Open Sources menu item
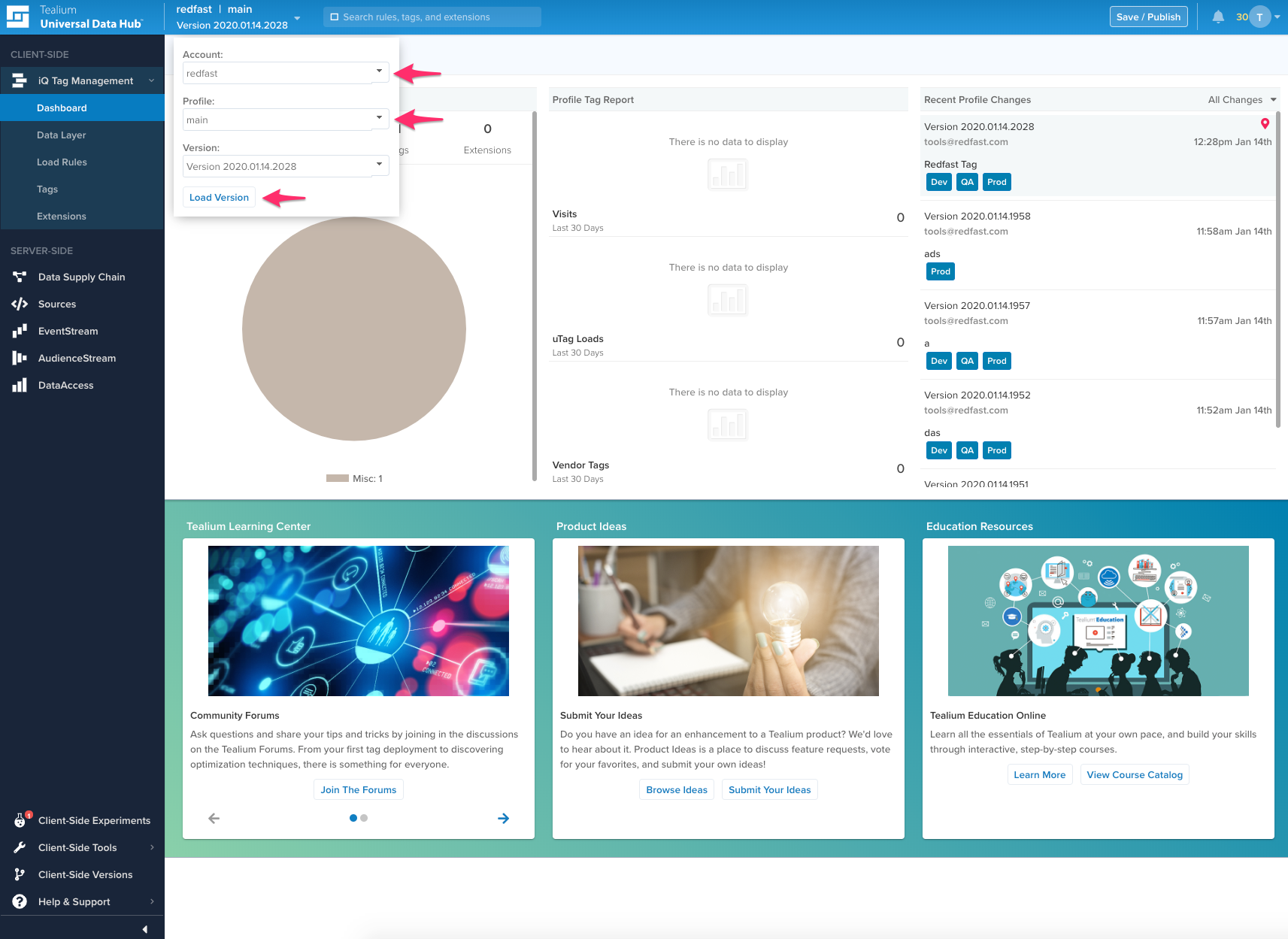The image size is (1288, 939). pyautogui.click(x=82, y=304)
